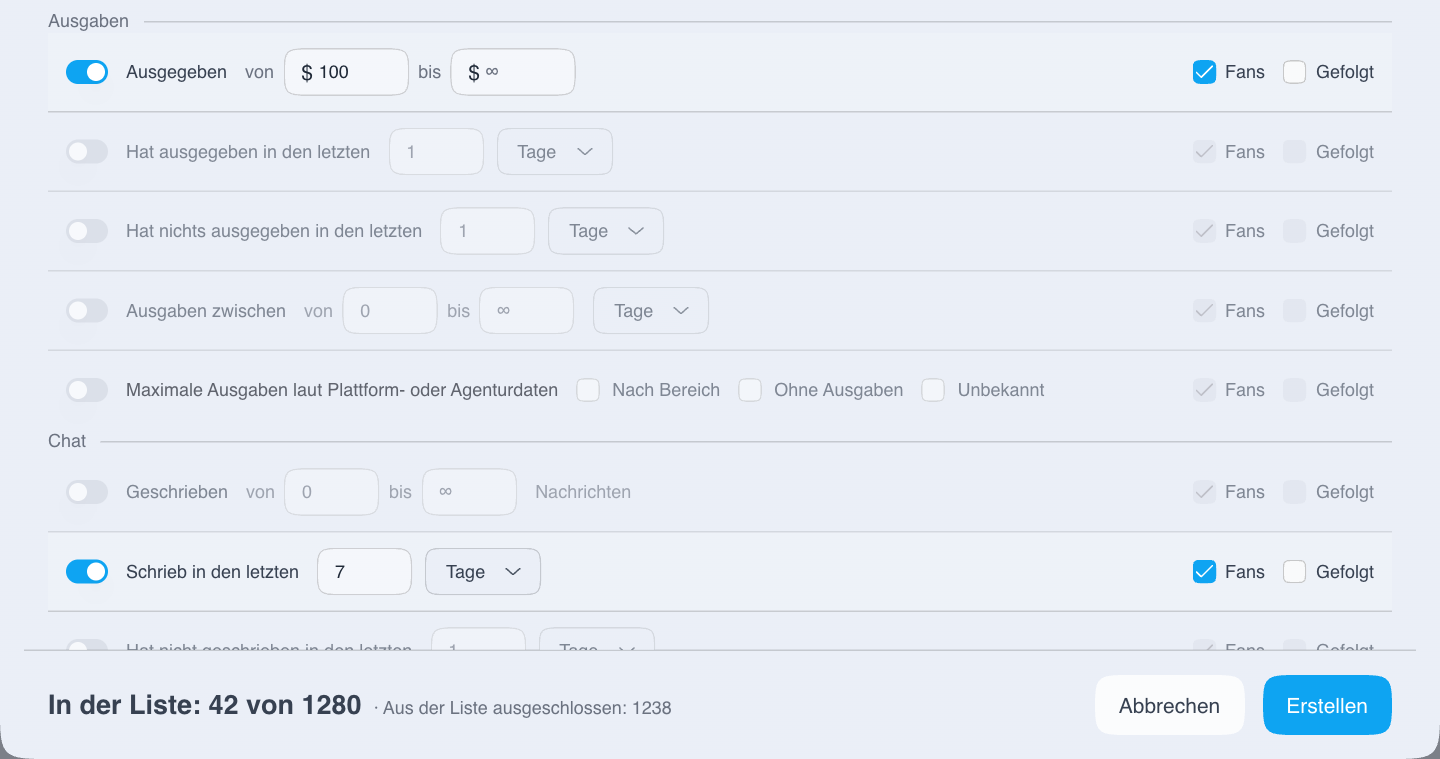The image size is (1440, 759).
Task: Tick the 'Ohne Ausgaben' checkbox
Action: click(x=750, y=390)
